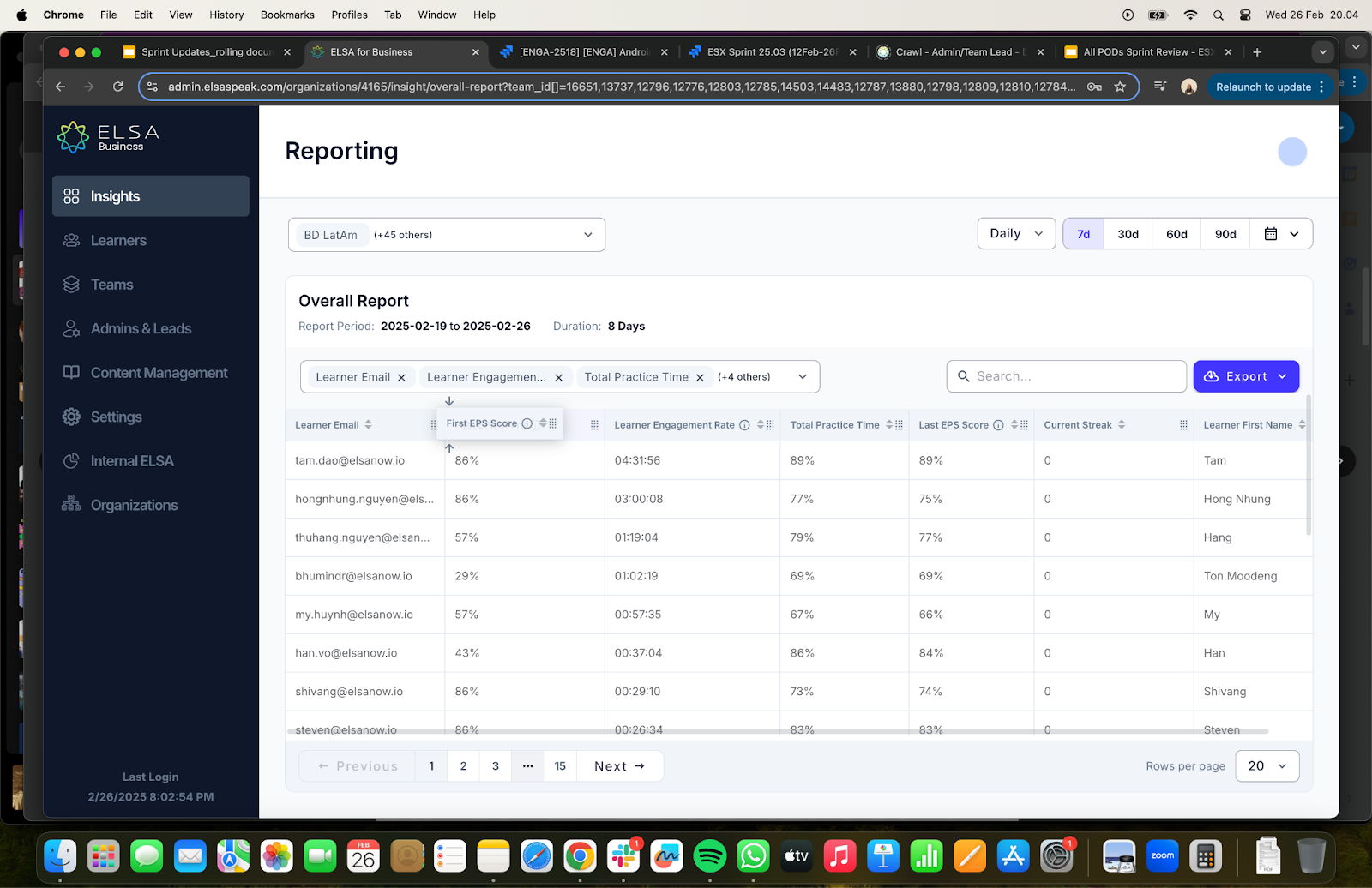Open the calendar date picker icon
The image size is (1372, 888).
(1271, 234)
